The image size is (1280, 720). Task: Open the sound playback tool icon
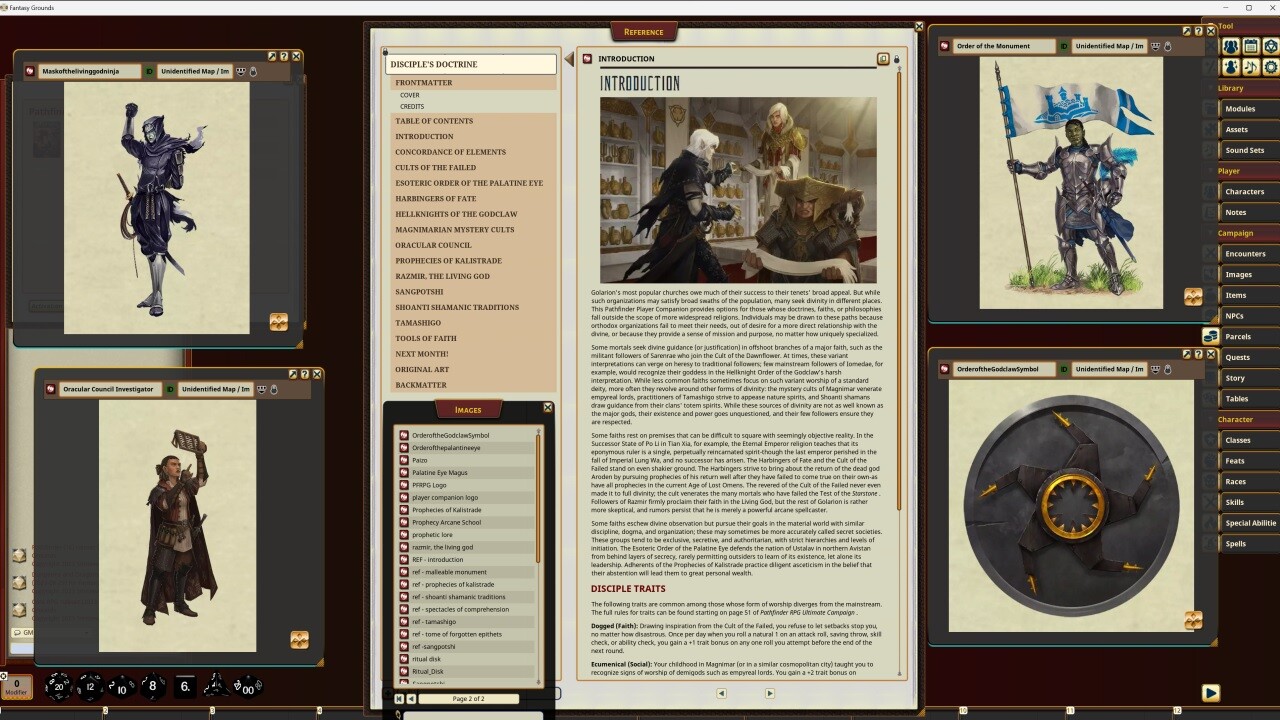coord(1249,67)
